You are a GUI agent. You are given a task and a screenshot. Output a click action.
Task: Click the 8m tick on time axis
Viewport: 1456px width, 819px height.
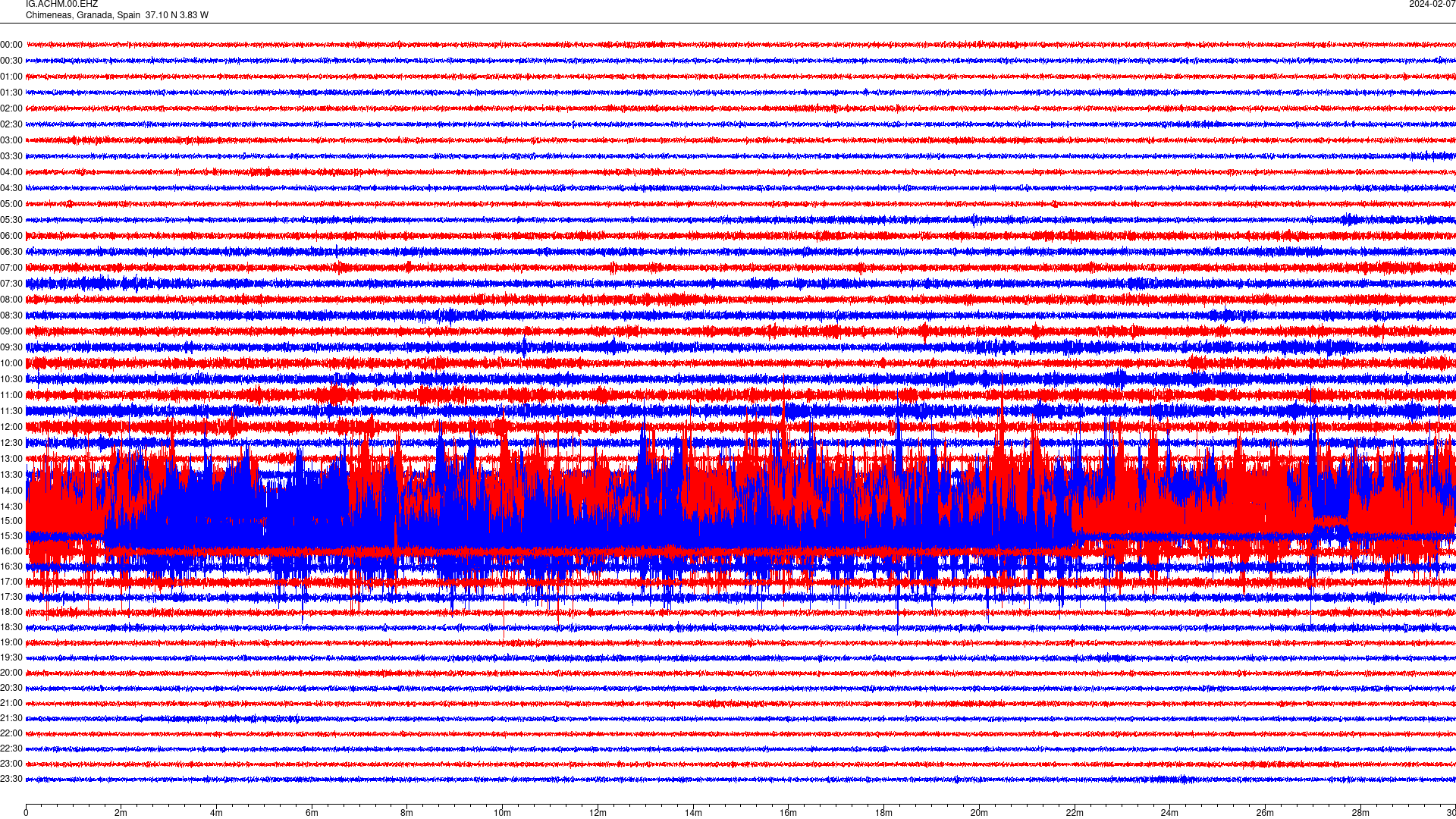coord(407,813)
